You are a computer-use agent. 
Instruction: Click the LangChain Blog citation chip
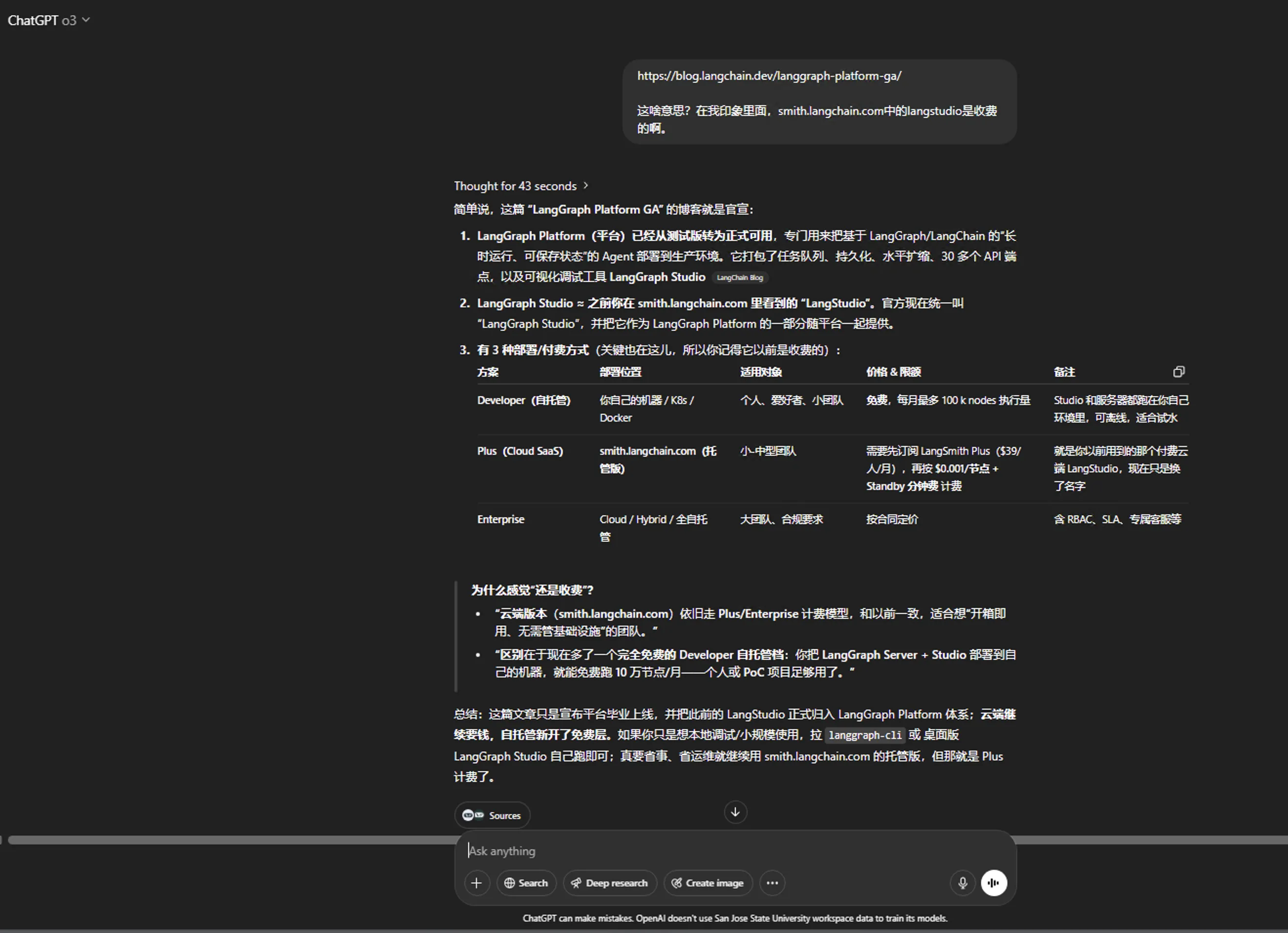[x=739, y=277]
